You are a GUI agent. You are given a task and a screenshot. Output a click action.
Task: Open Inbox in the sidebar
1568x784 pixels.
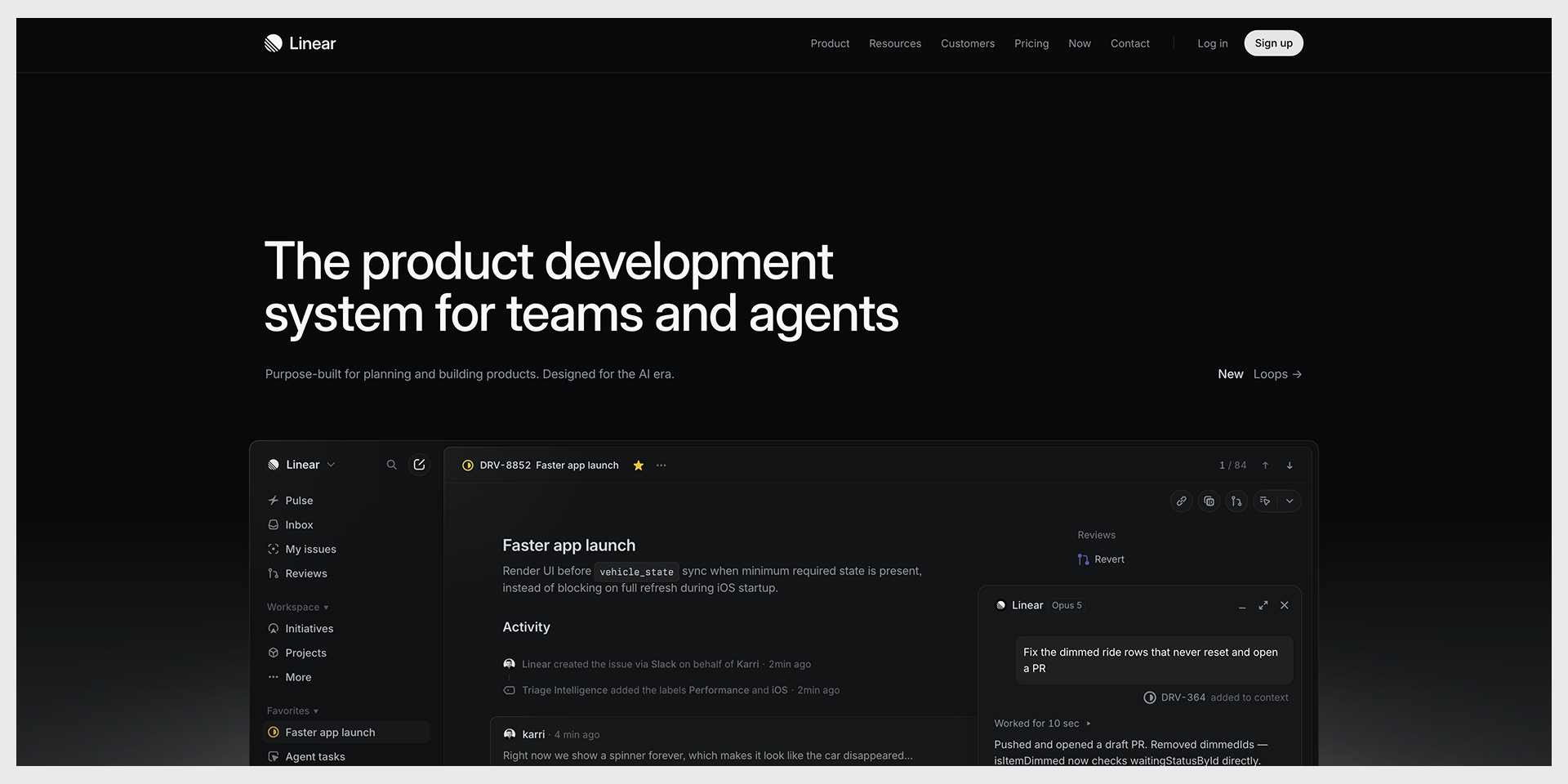346,525
